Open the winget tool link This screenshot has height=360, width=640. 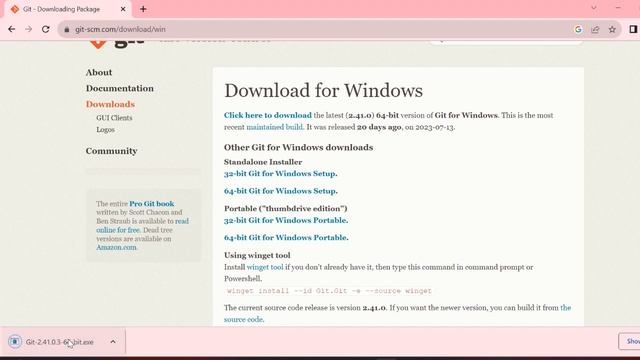coord(265,267)
